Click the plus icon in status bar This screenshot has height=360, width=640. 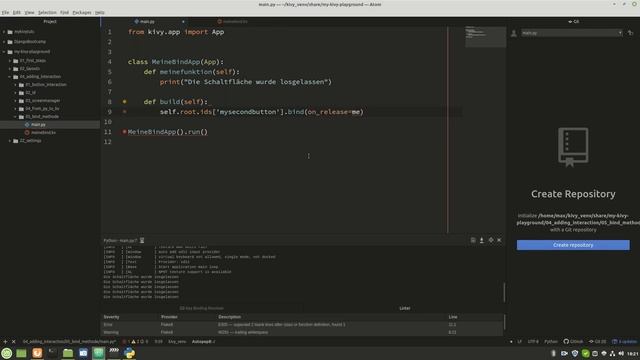tap(5, 342)
